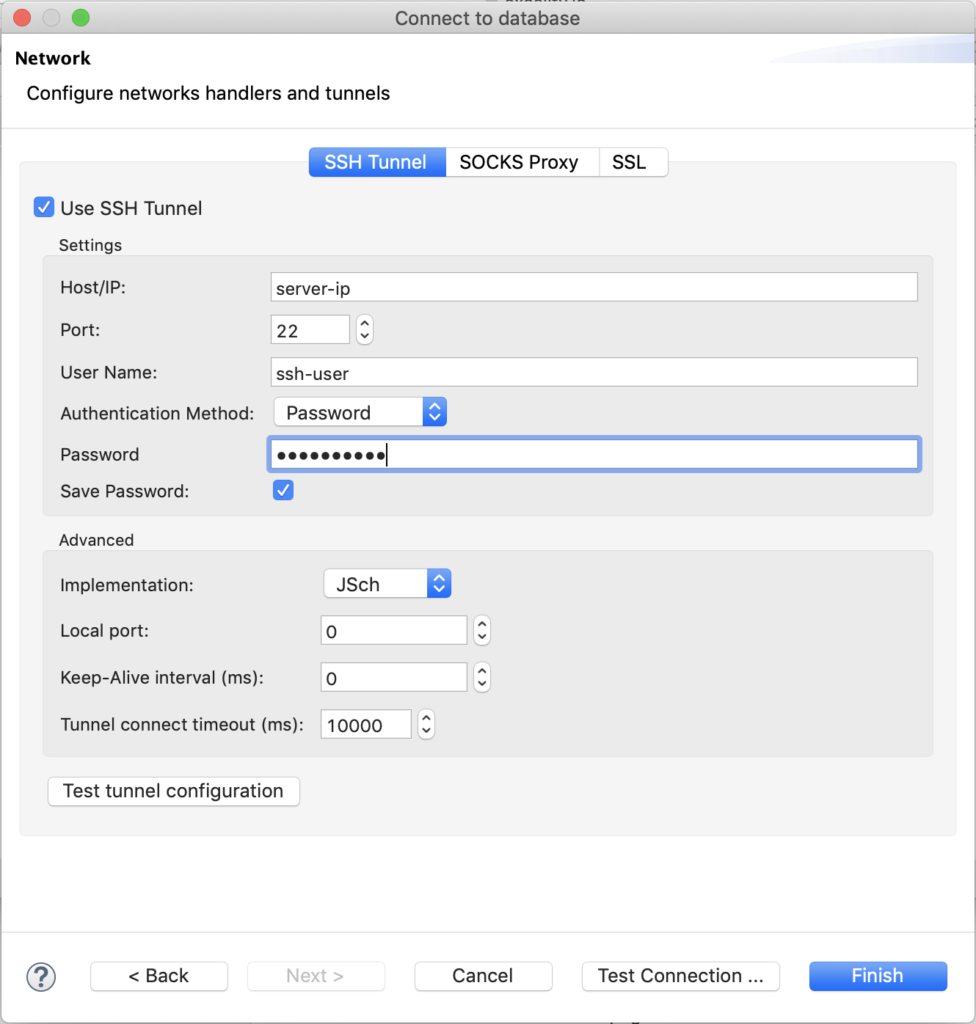The width and height of the screenshot is (976, 1024).
Task: Increase the Tunnel connect timeout value
Action: tap(426, 719)
